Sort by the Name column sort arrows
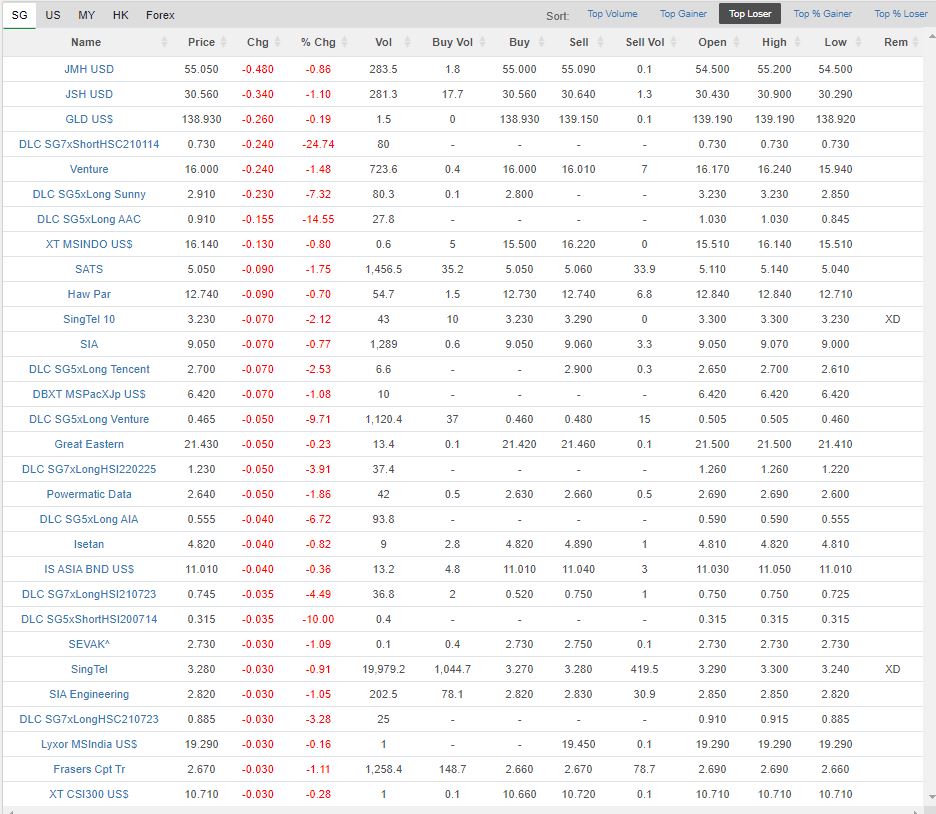This screenshot has width=936, height=814. tap(164, 42)
